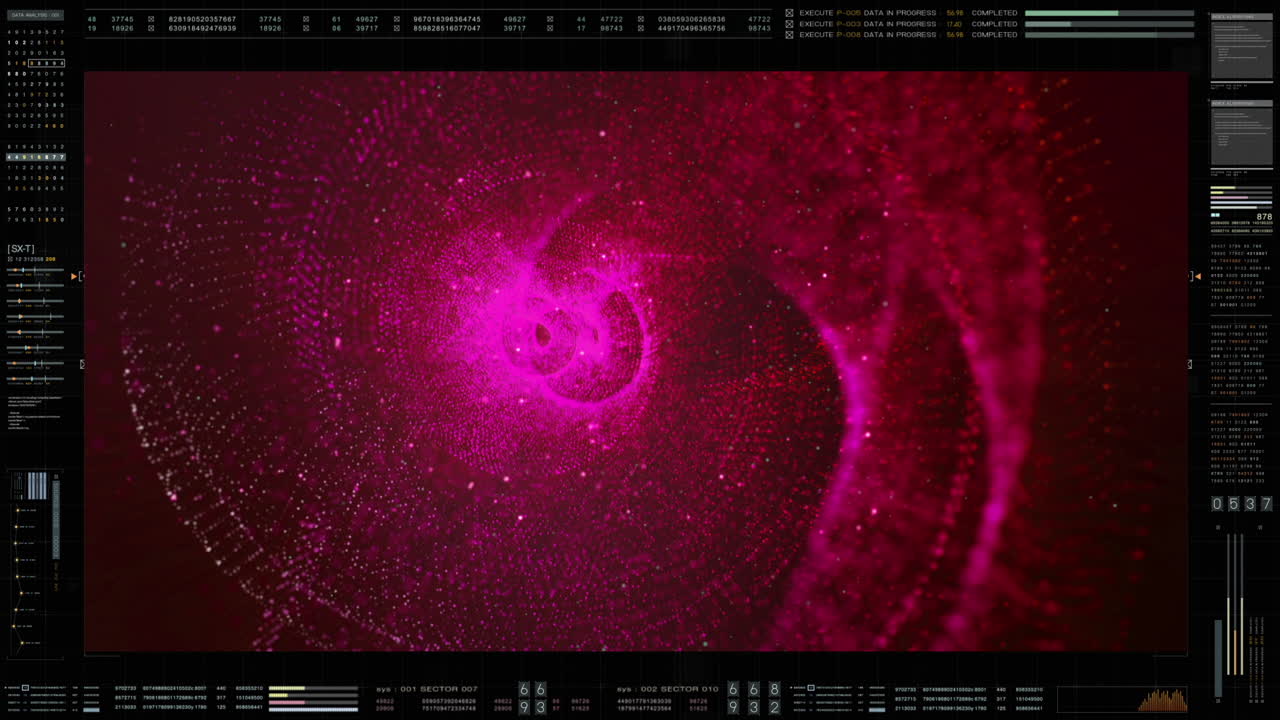Expand the algorithms panel at the top right
The height and width of the screenshot is (720, 1280).
[1241, 18]
